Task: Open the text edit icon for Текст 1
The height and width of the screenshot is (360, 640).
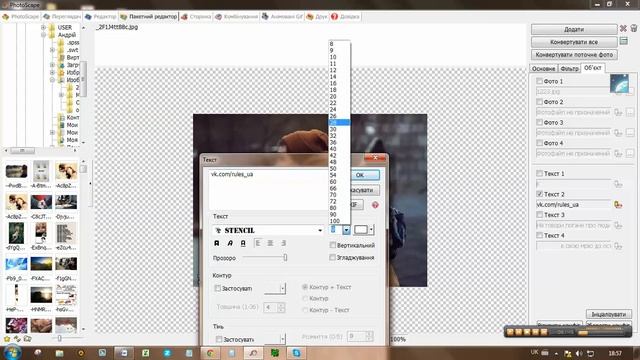Action: (x=618, y=184)
